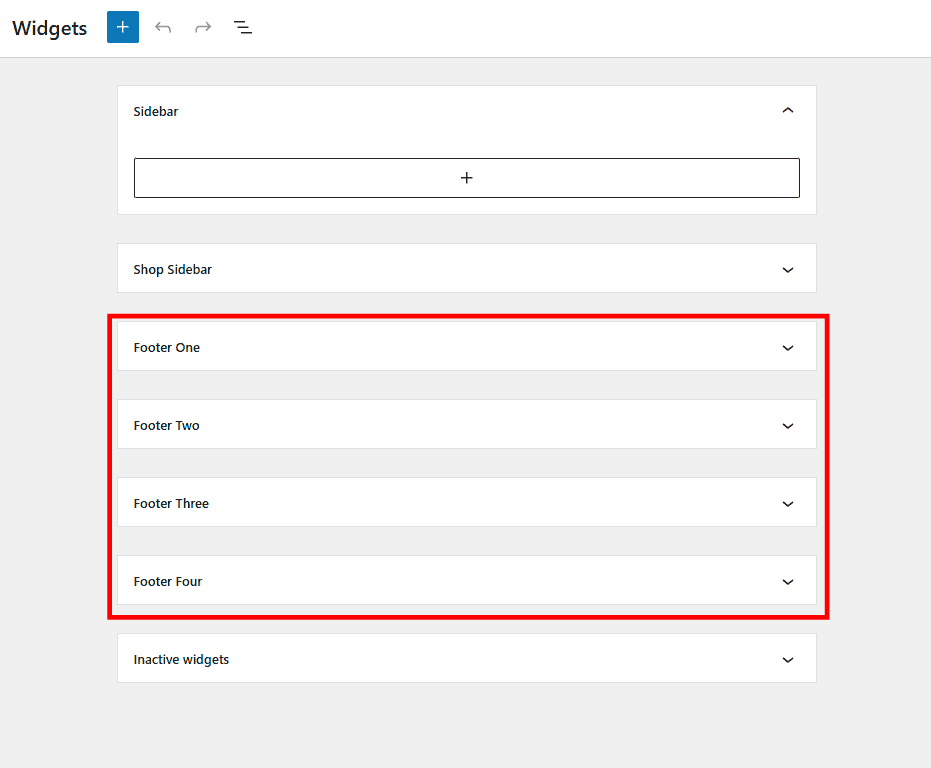Click the Widgets page title

(x=48, y=28)
